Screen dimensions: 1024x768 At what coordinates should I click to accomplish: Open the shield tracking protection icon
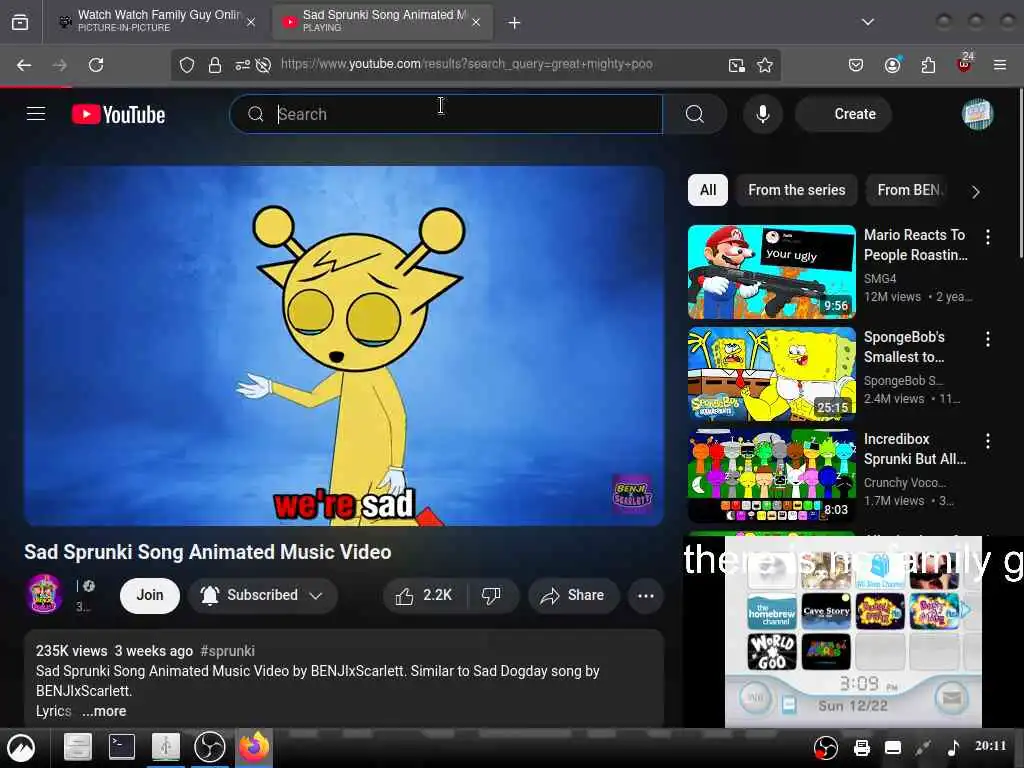[187, 65]
